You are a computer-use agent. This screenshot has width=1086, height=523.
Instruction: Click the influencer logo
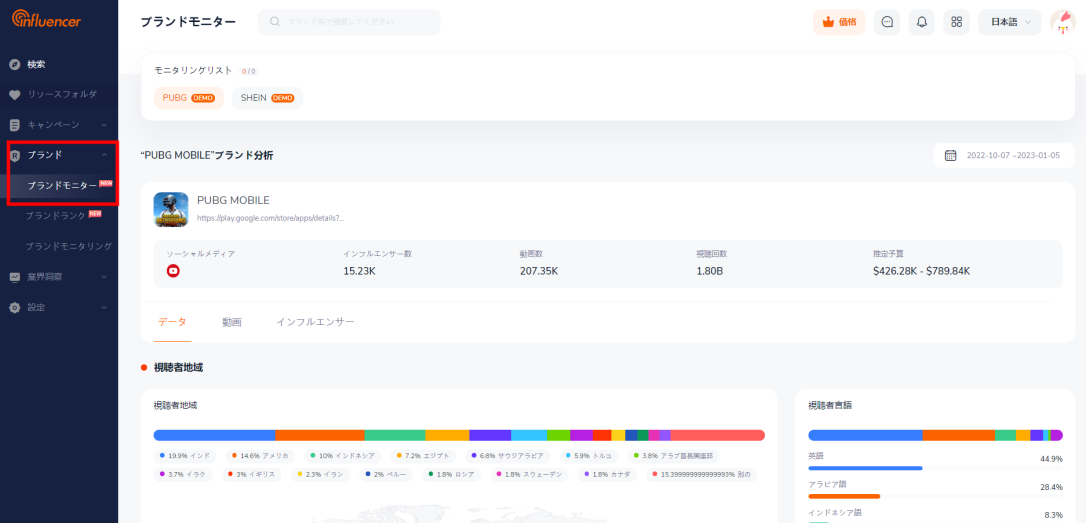[46, 19]
